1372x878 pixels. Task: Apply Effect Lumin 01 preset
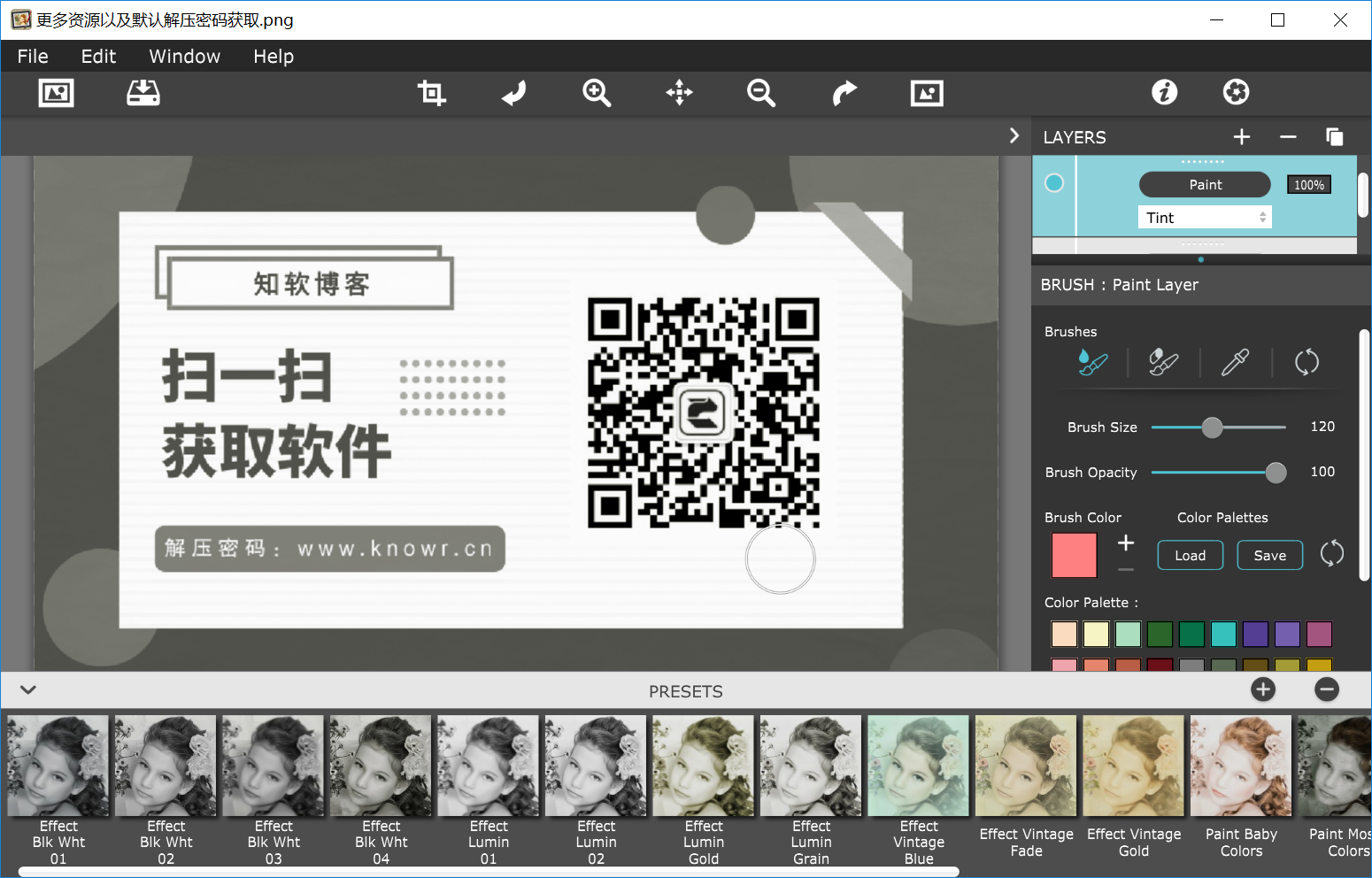[489, 790]
